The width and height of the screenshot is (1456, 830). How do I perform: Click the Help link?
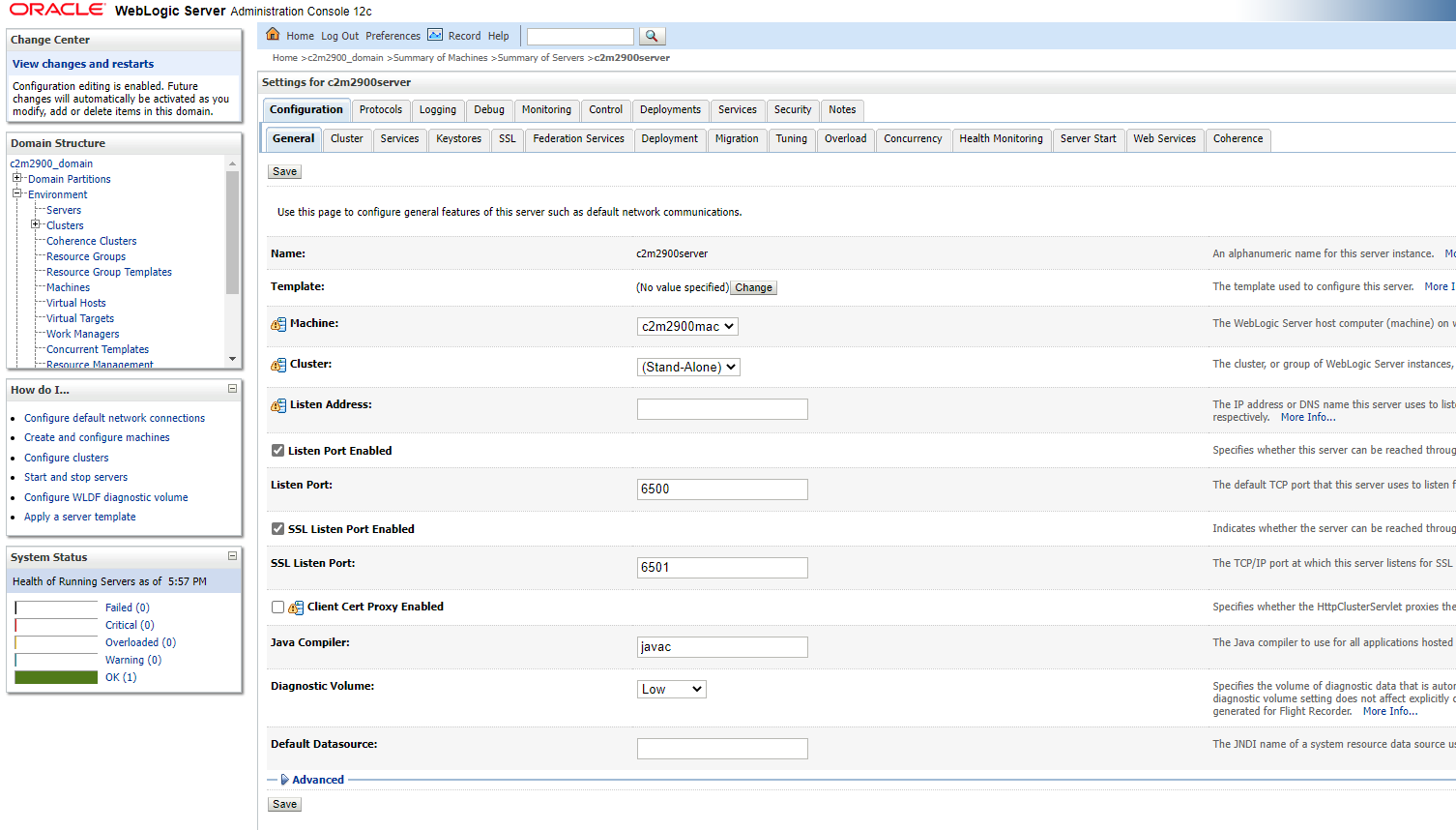click(498, 36)
